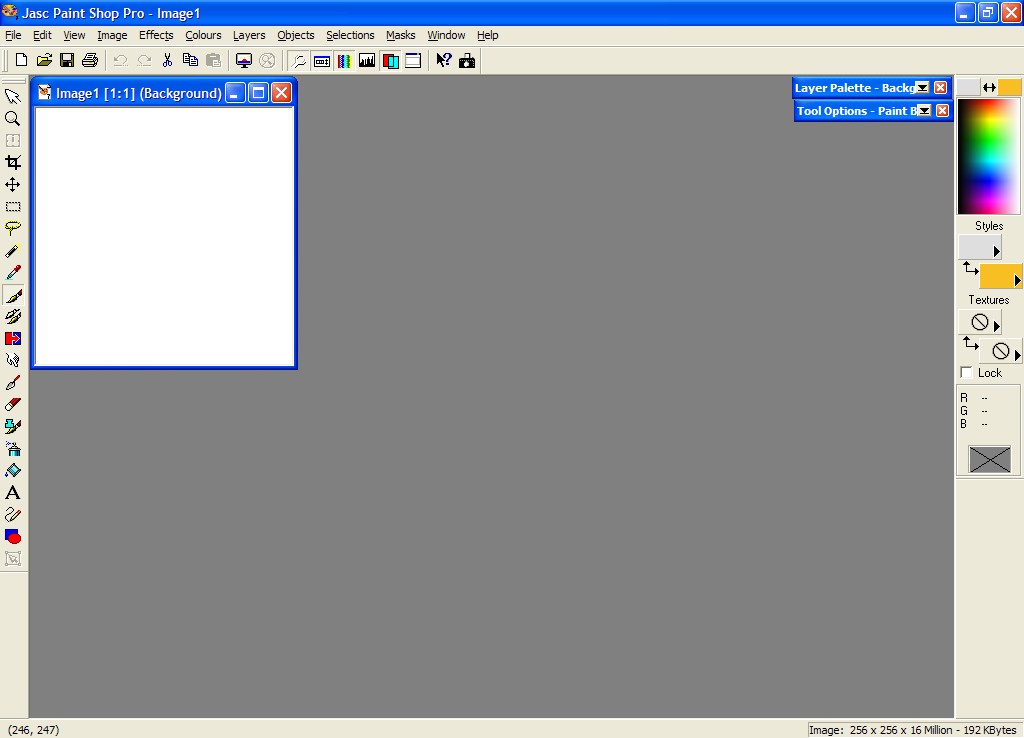Toggle the Colour Palette visibility
The image size is (1024, 738).
344,61
